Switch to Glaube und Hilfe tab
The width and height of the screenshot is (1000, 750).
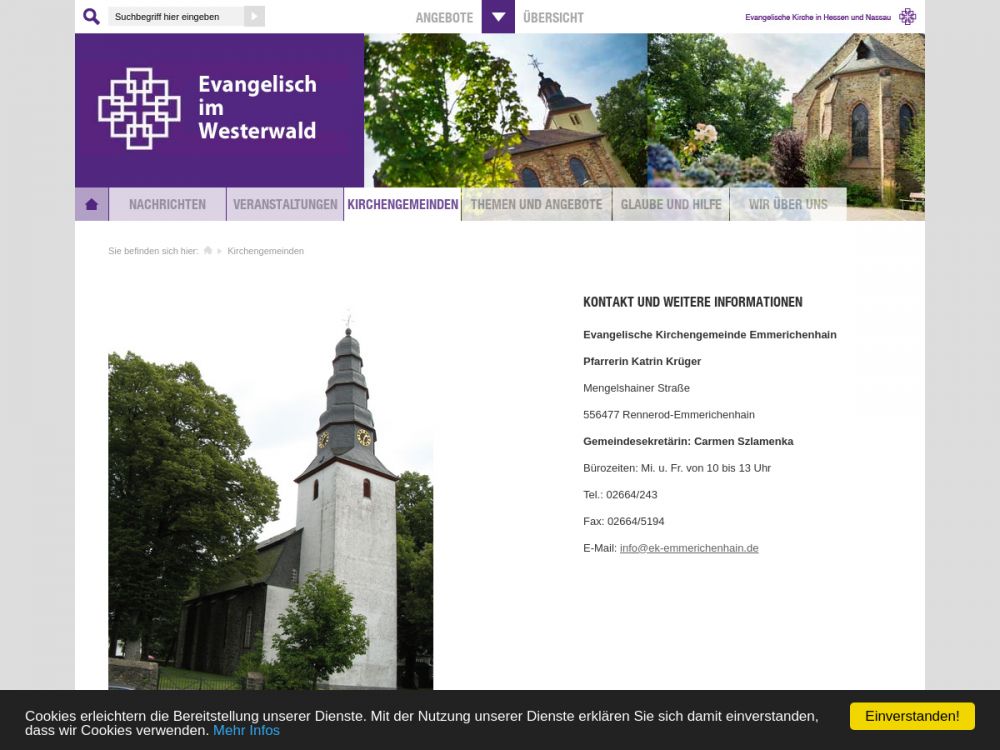pyautogui.click(x=670, y=204)
